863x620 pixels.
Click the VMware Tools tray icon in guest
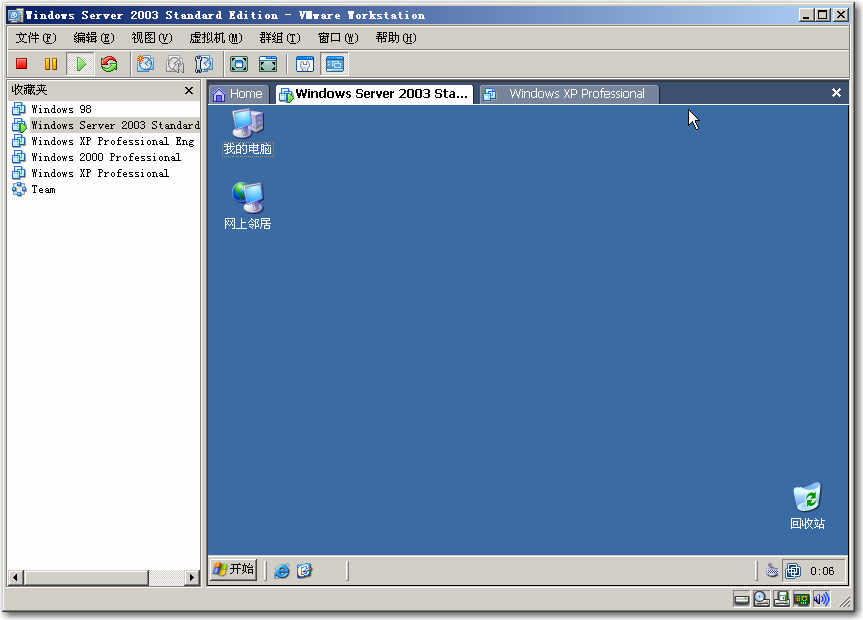click(x=793, y=570)
